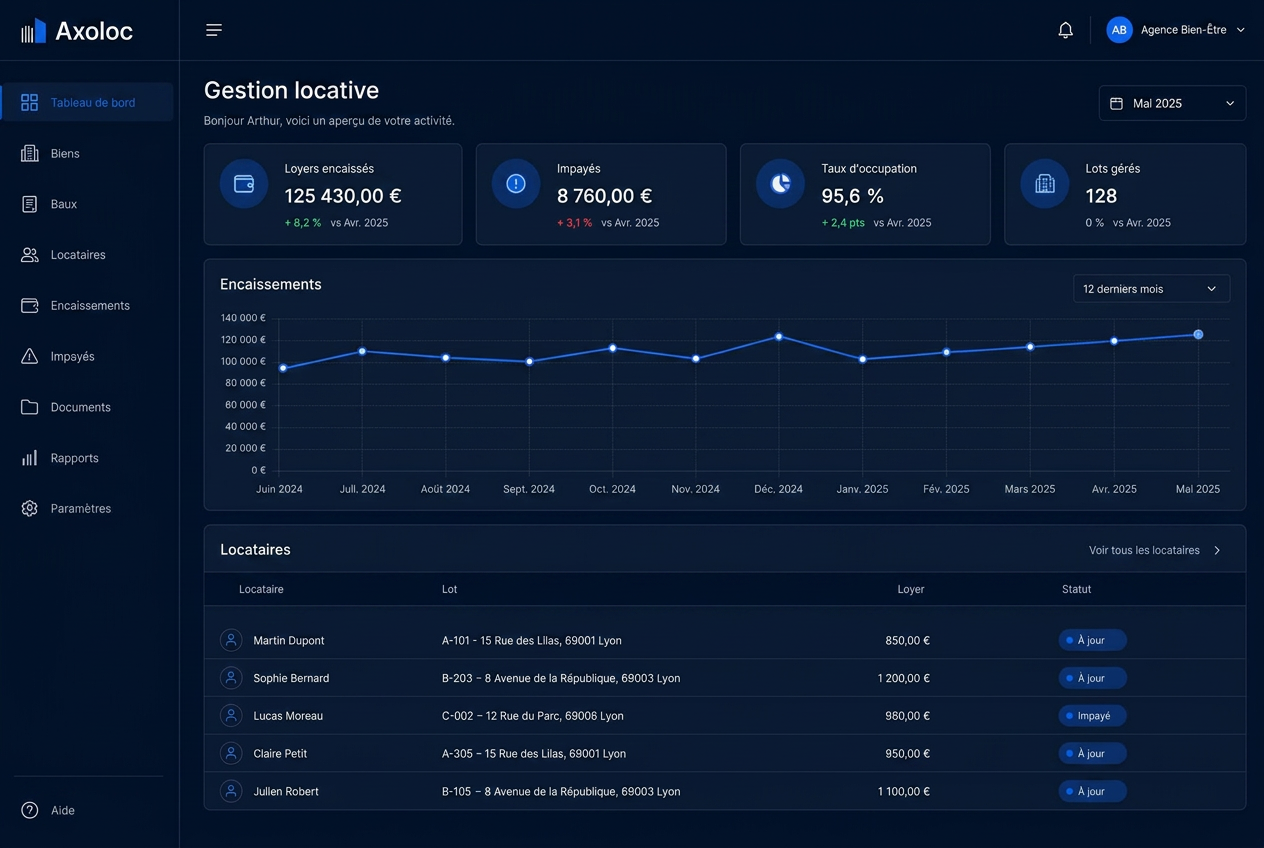This screenshot has width=1264, height=848.
Task: Click the Impayés exclamation card icon
Action: pyautogui.click(x=516, y=184)
